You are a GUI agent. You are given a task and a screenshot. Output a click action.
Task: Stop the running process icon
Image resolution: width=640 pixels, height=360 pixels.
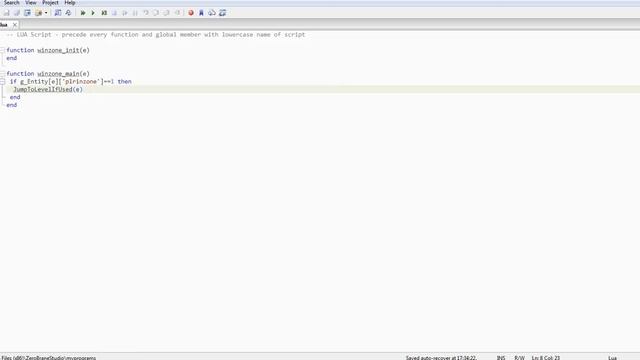[114, 13]
